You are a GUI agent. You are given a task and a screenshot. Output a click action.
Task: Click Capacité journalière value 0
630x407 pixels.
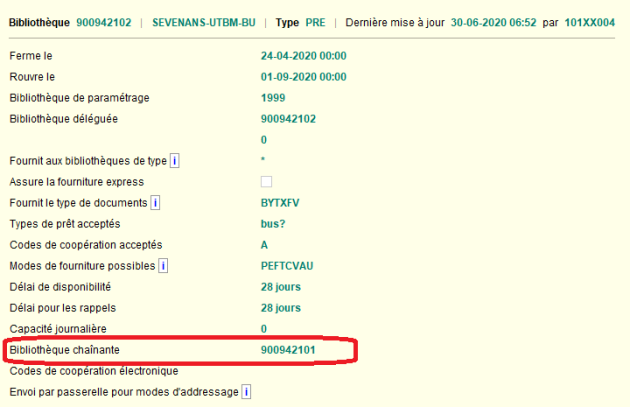click(264, 329)
